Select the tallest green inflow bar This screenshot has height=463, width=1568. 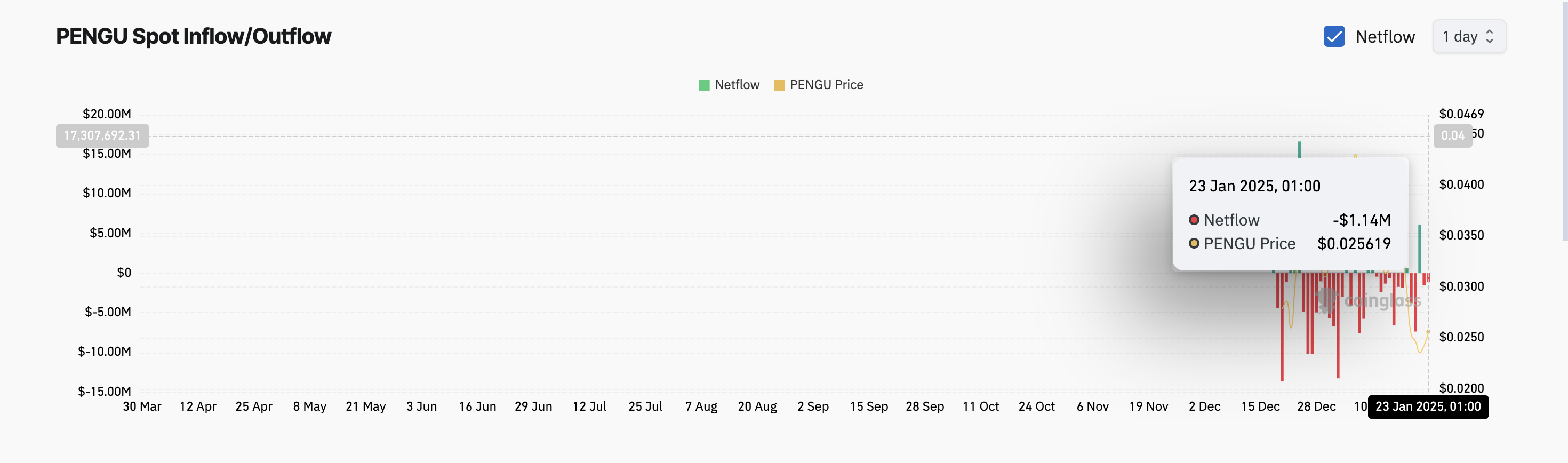click(x=1299, y=150)
